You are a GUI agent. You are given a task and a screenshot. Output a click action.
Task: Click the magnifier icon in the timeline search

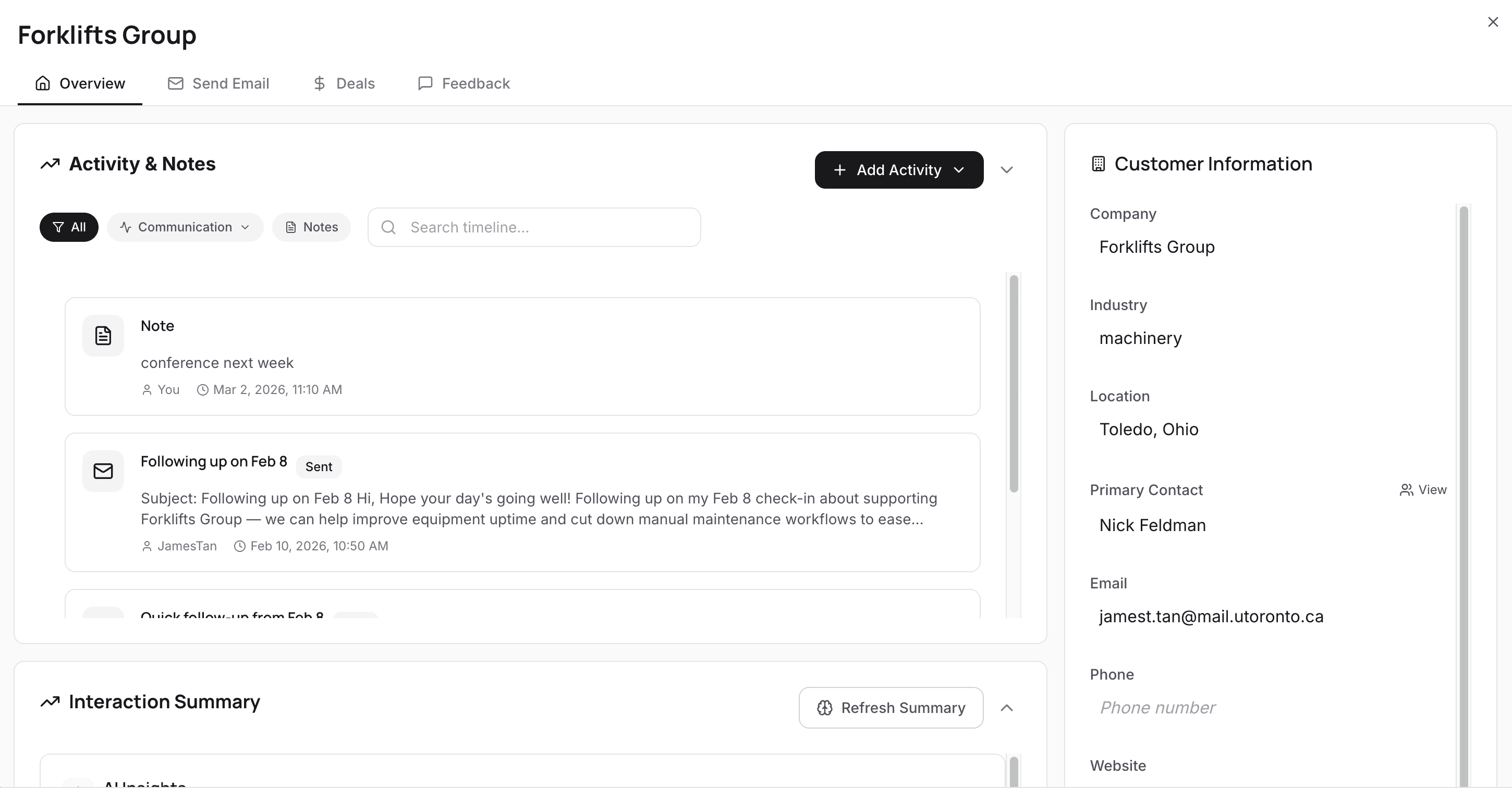[388, 227]
